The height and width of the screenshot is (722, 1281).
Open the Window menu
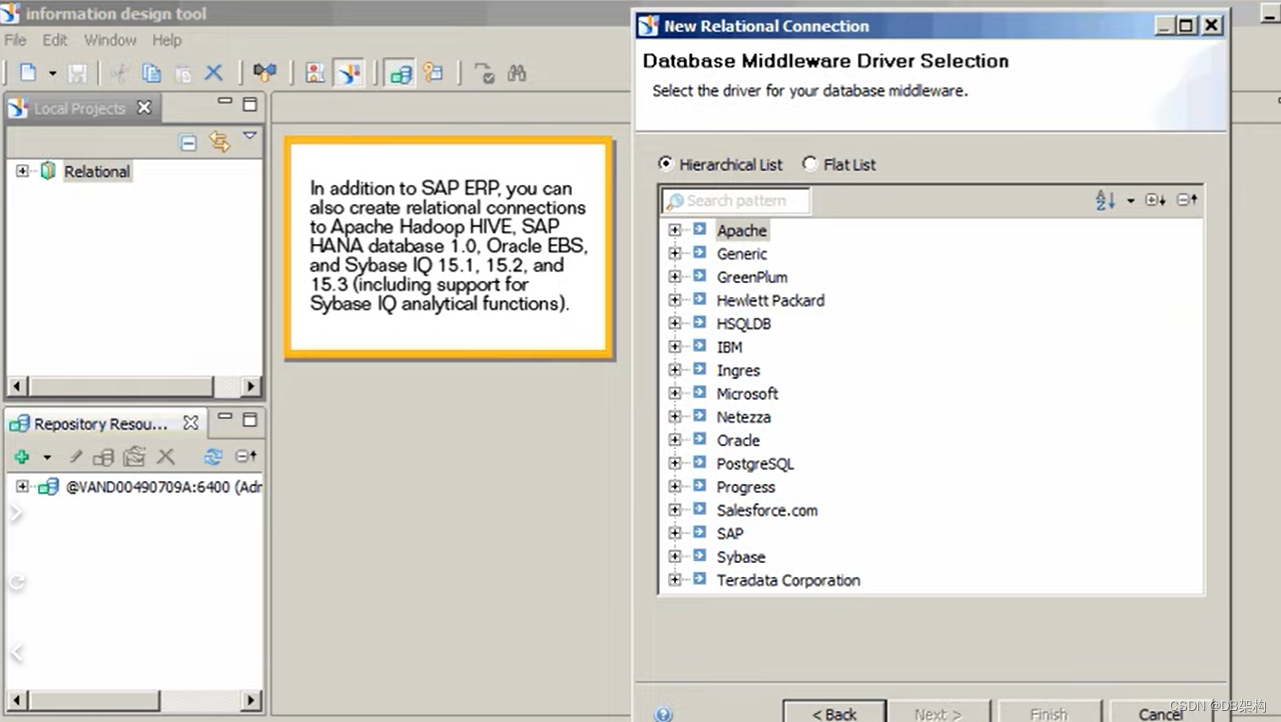click(110, 40)
